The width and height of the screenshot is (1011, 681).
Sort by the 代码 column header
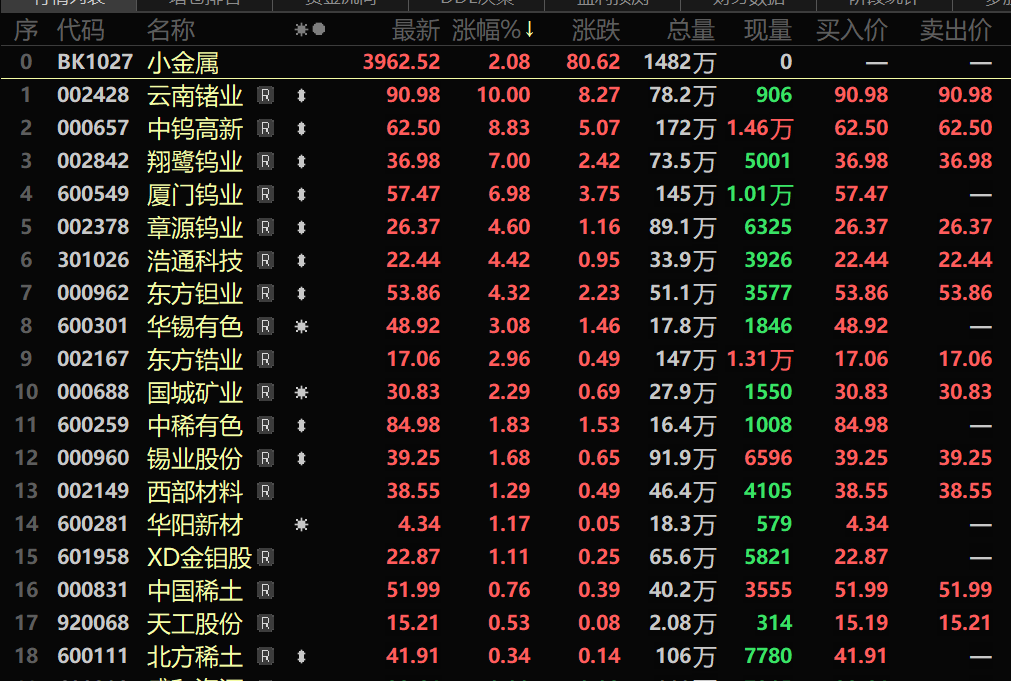81,30
